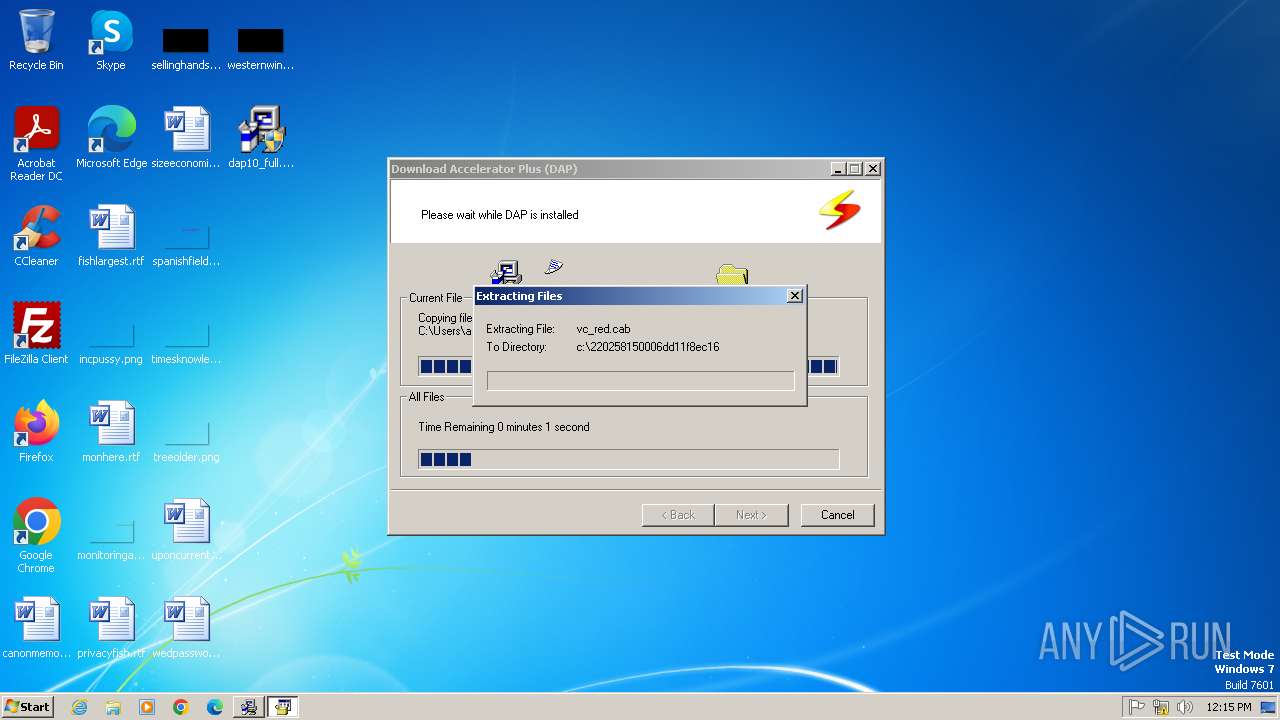Click 'Please wait while DAP is installed' text
1280x720 pixels.
tap(500, 215)
